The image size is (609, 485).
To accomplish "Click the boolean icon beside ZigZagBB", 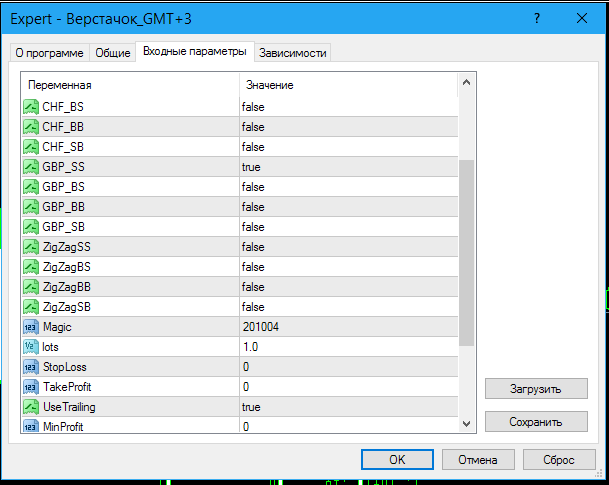I will (31, 287).
